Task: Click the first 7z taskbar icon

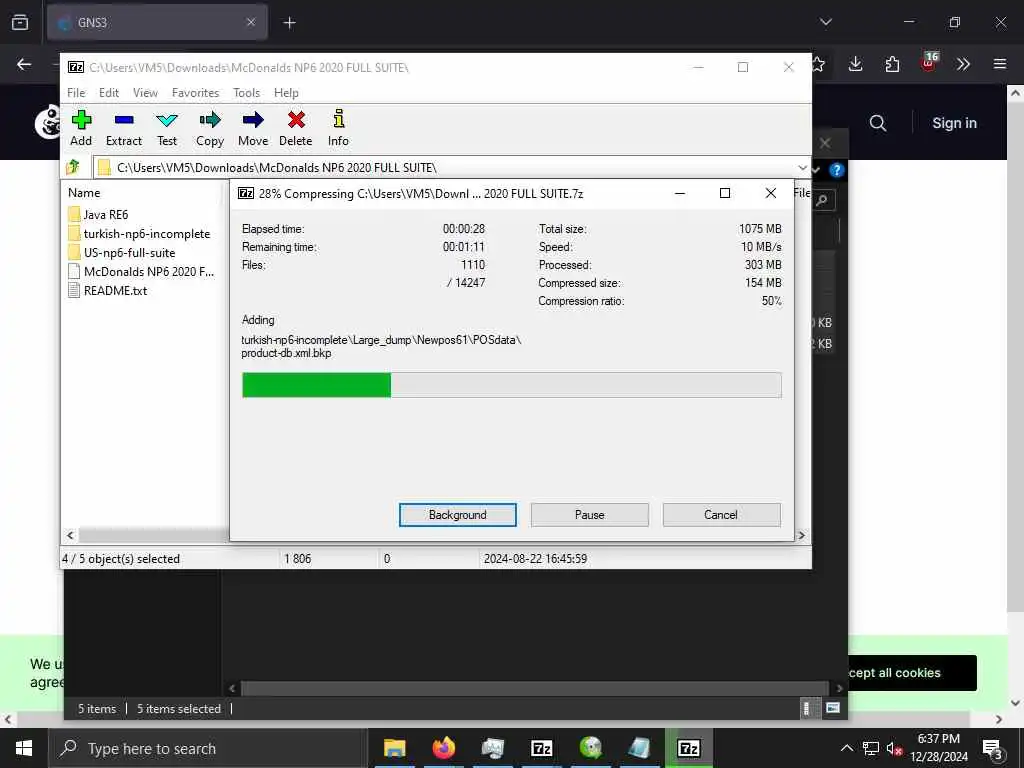Action: pyautogui.click(x=541, y=748)
